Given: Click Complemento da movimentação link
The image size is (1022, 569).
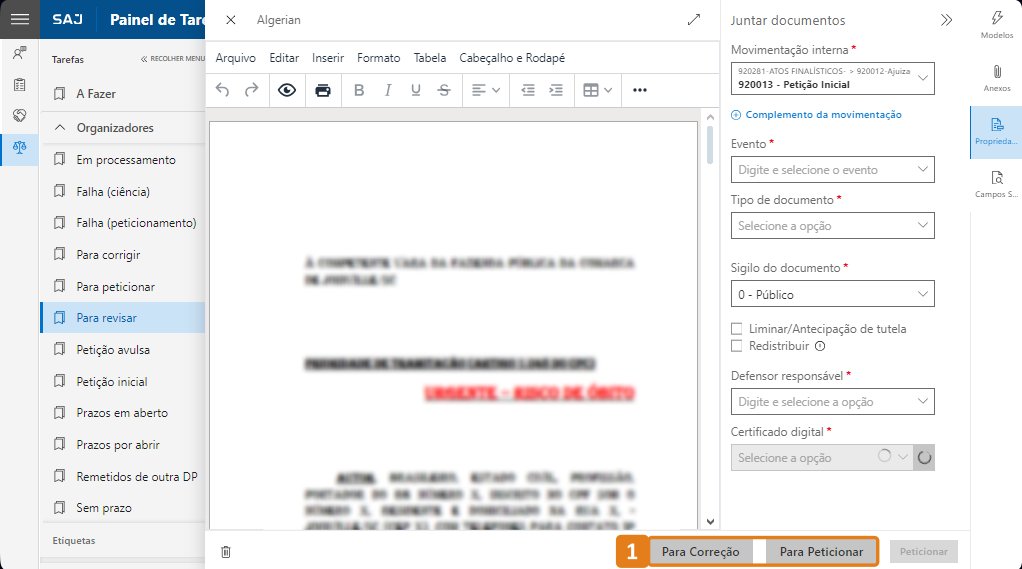Looking at the screenshot, I should point(817,115).
